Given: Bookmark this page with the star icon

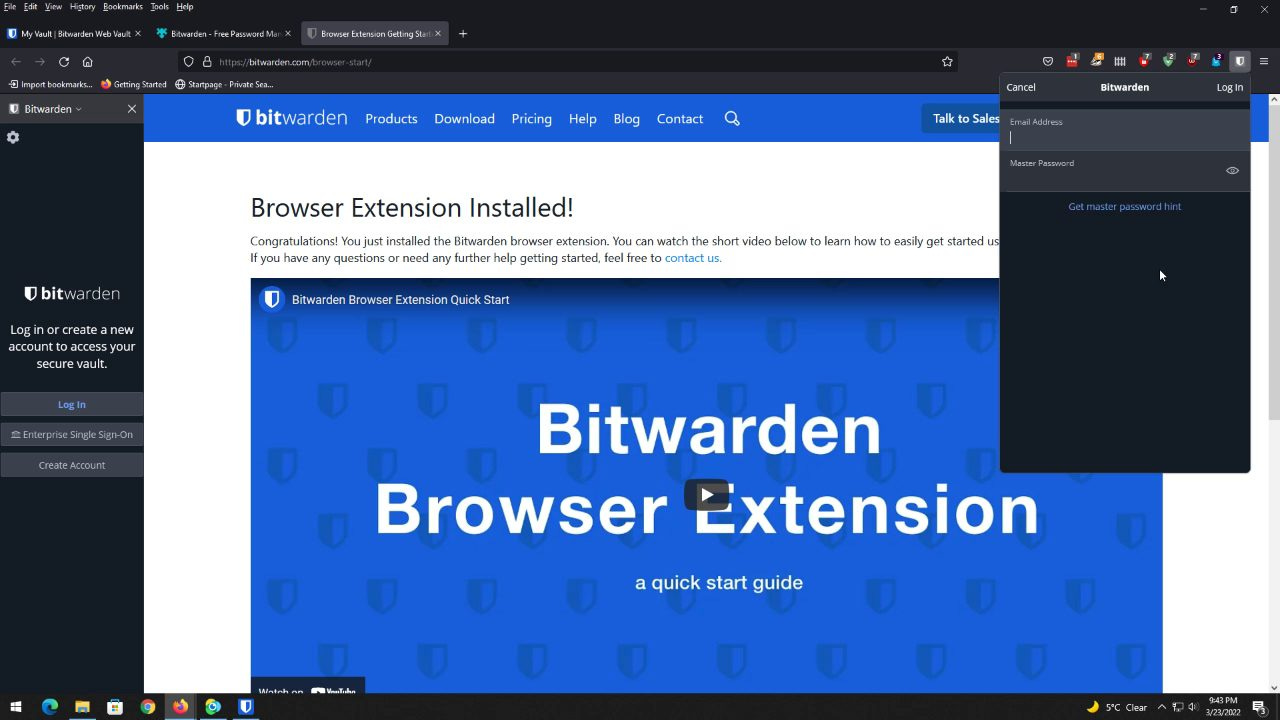Looking at the screenshot, I should (x=947, y=61).
